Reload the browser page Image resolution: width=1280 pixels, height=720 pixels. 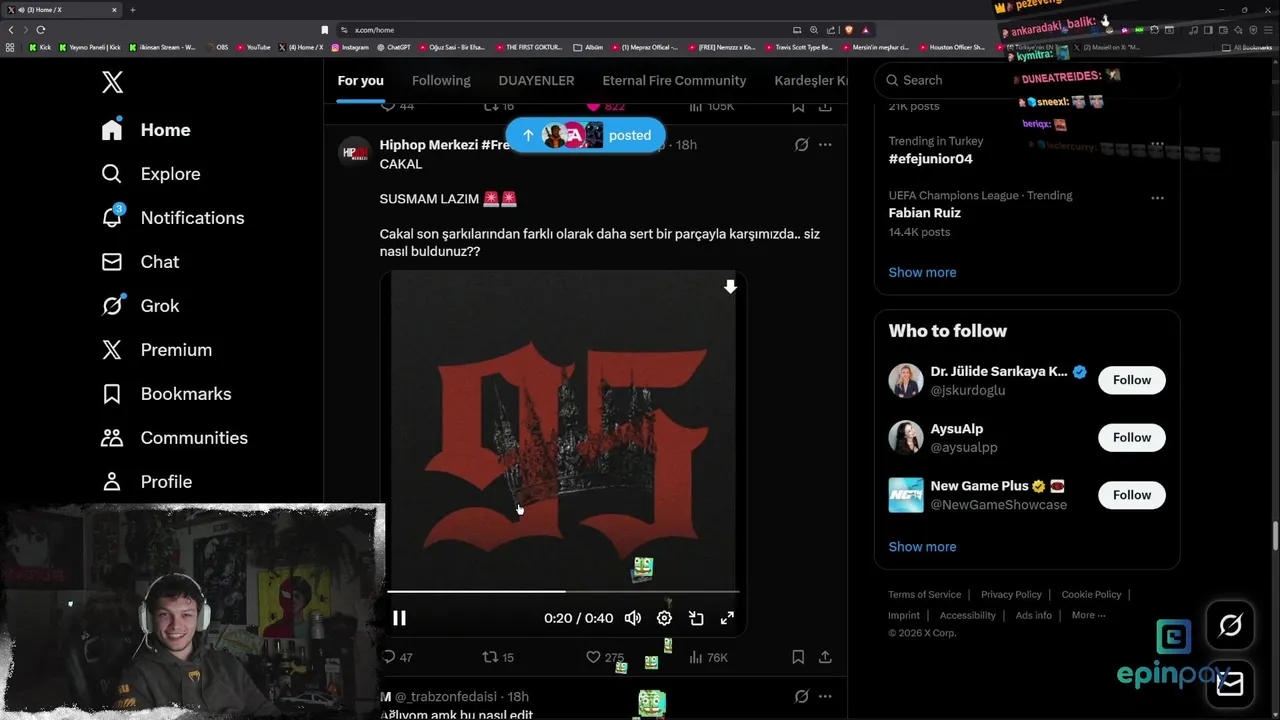pos(40,30)
